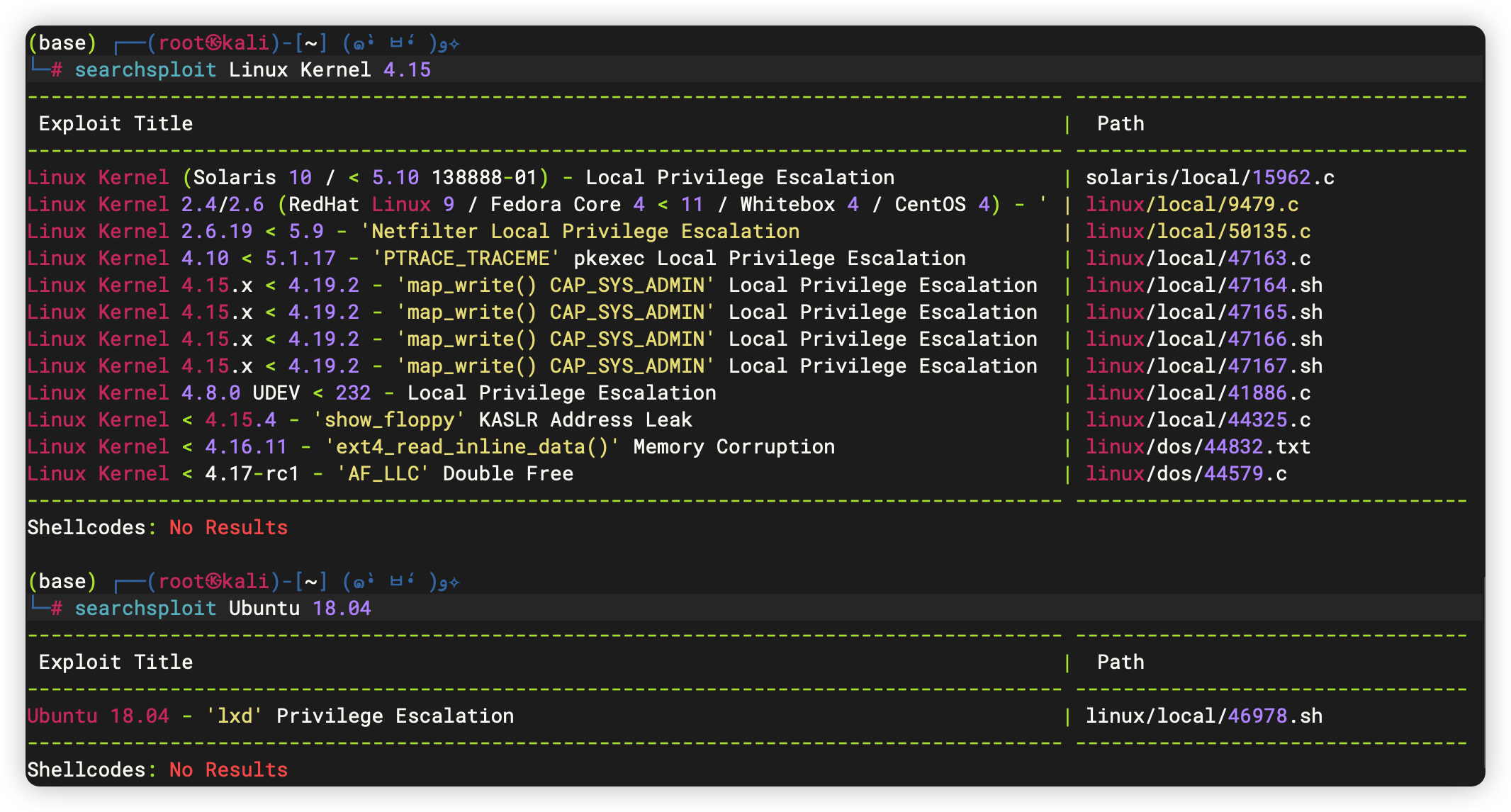Click the 'map_write()' title beside linux/local/47166.sh
Screen dimensions: 1511x812
[x=532, y=339]
